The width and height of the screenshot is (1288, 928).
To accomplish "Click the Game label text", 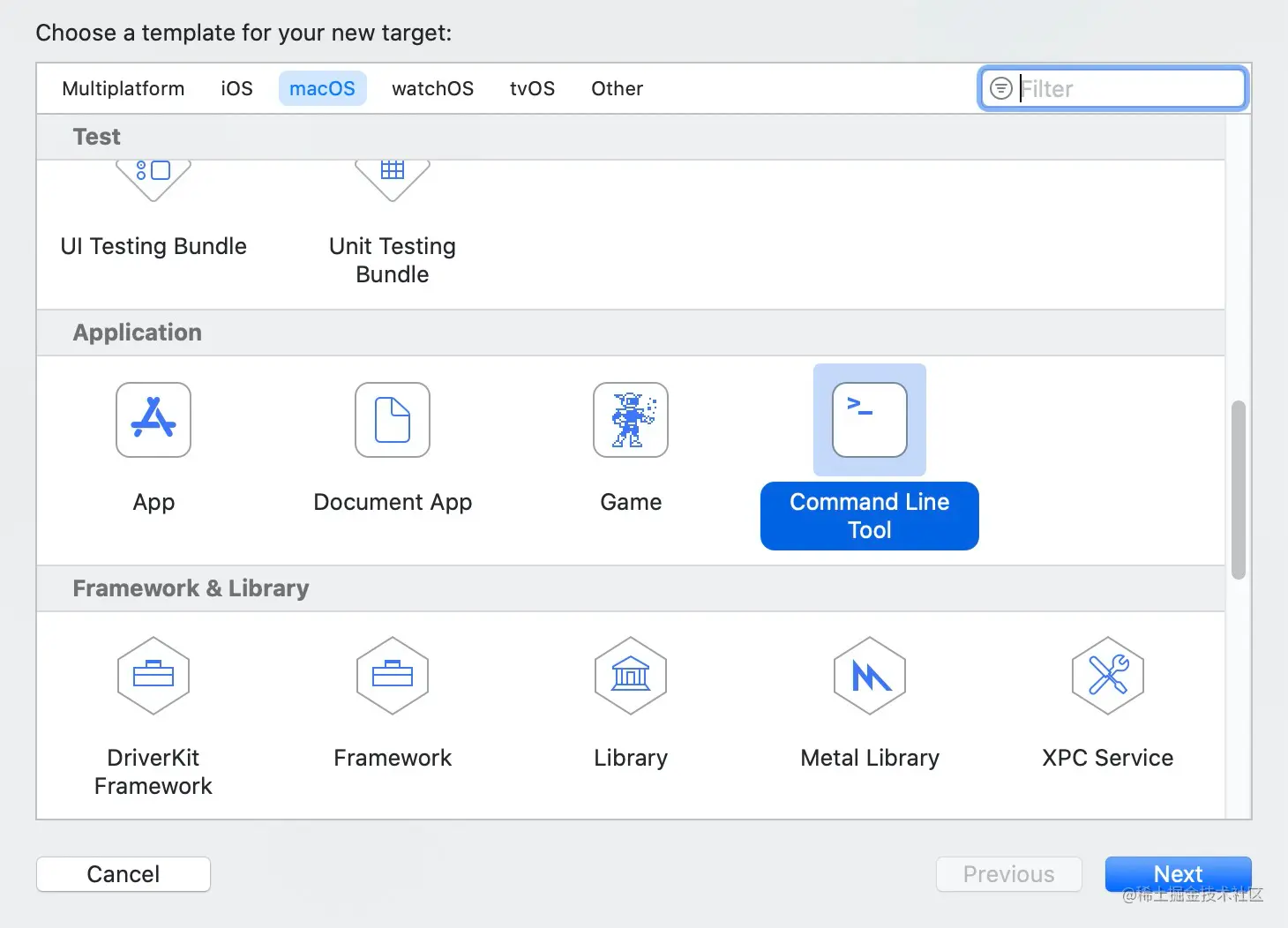I will coord(631,502).
